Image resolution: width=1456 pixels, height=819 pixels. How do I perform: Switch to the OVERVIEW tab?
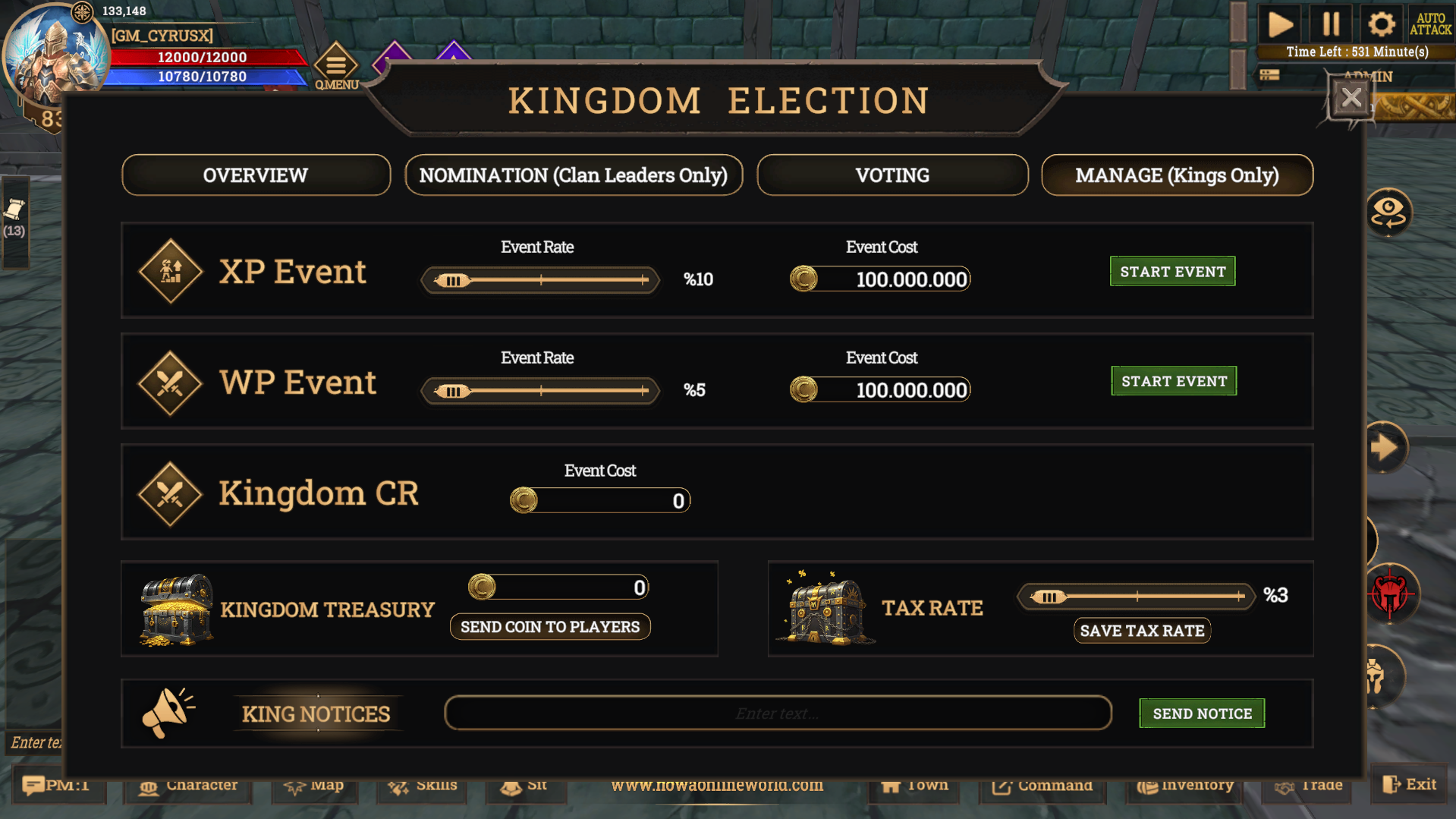(256, 175)
